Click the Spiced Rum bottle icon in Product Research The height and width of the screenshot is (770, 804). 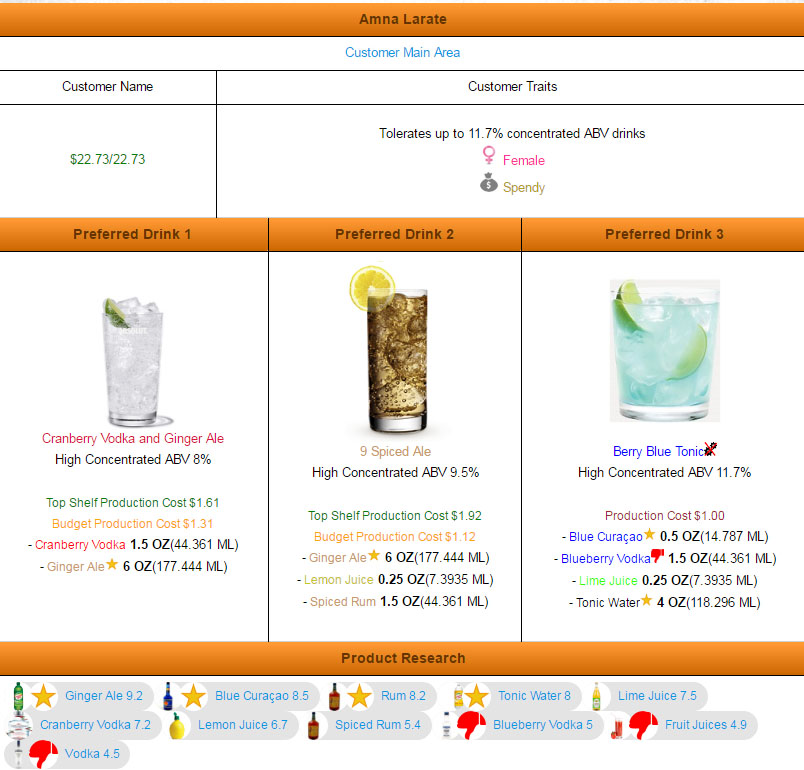click(314, 725)
